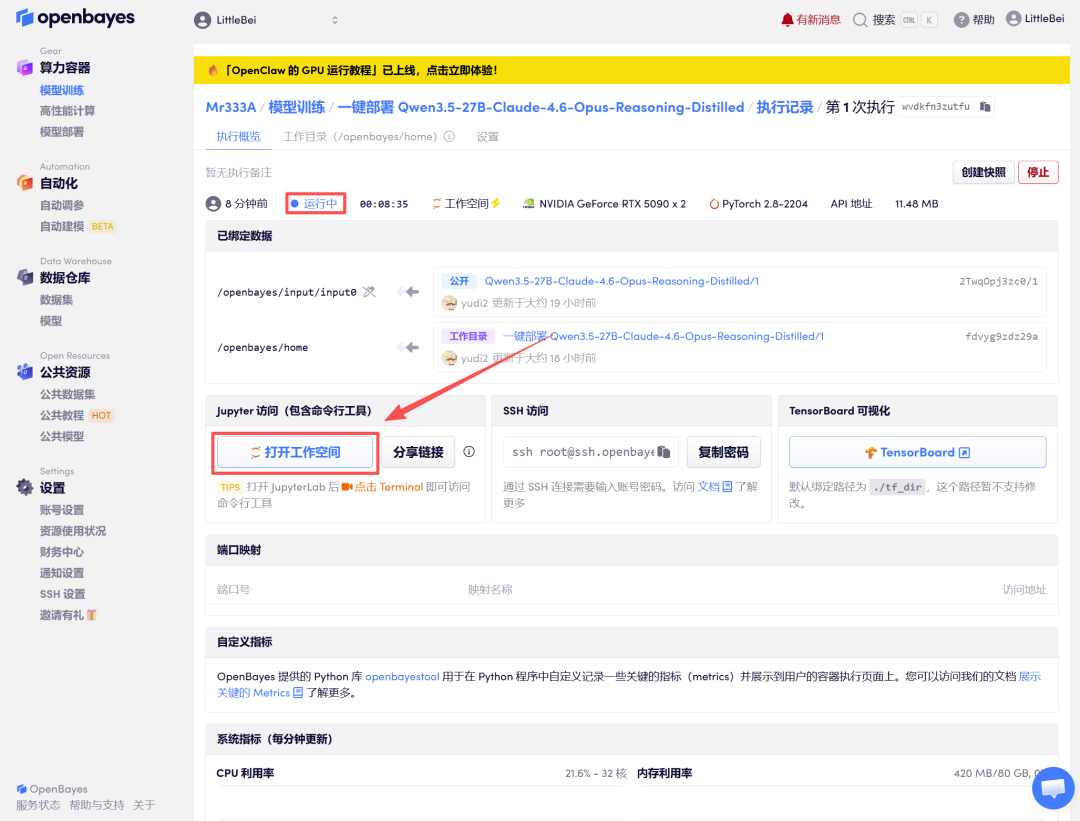Open 关于 footer link

click(x=144, y=805)
